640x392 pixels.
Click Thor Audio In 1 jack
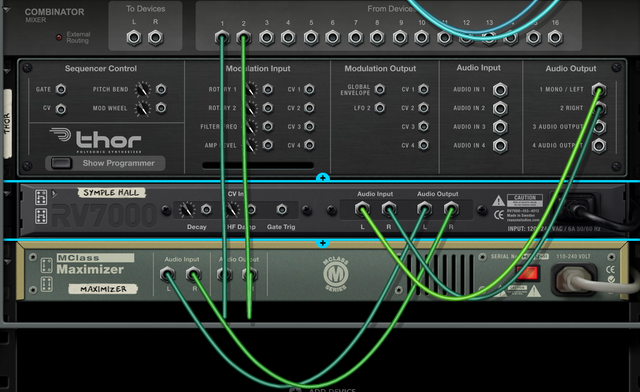tap(500, 90)
